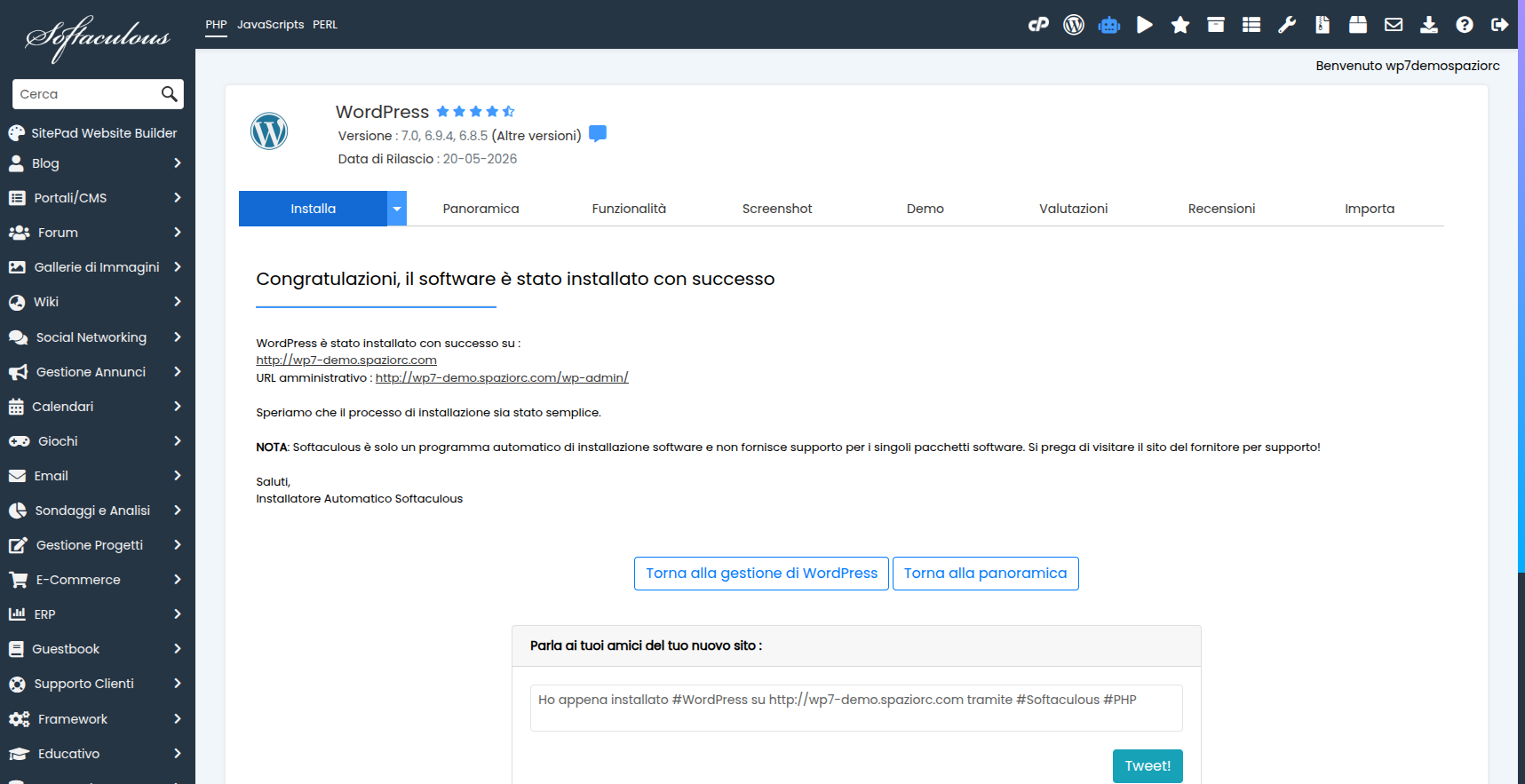The image size is (1525, 784).
Task: Open the task list icon
Action: click(1251, 25)
